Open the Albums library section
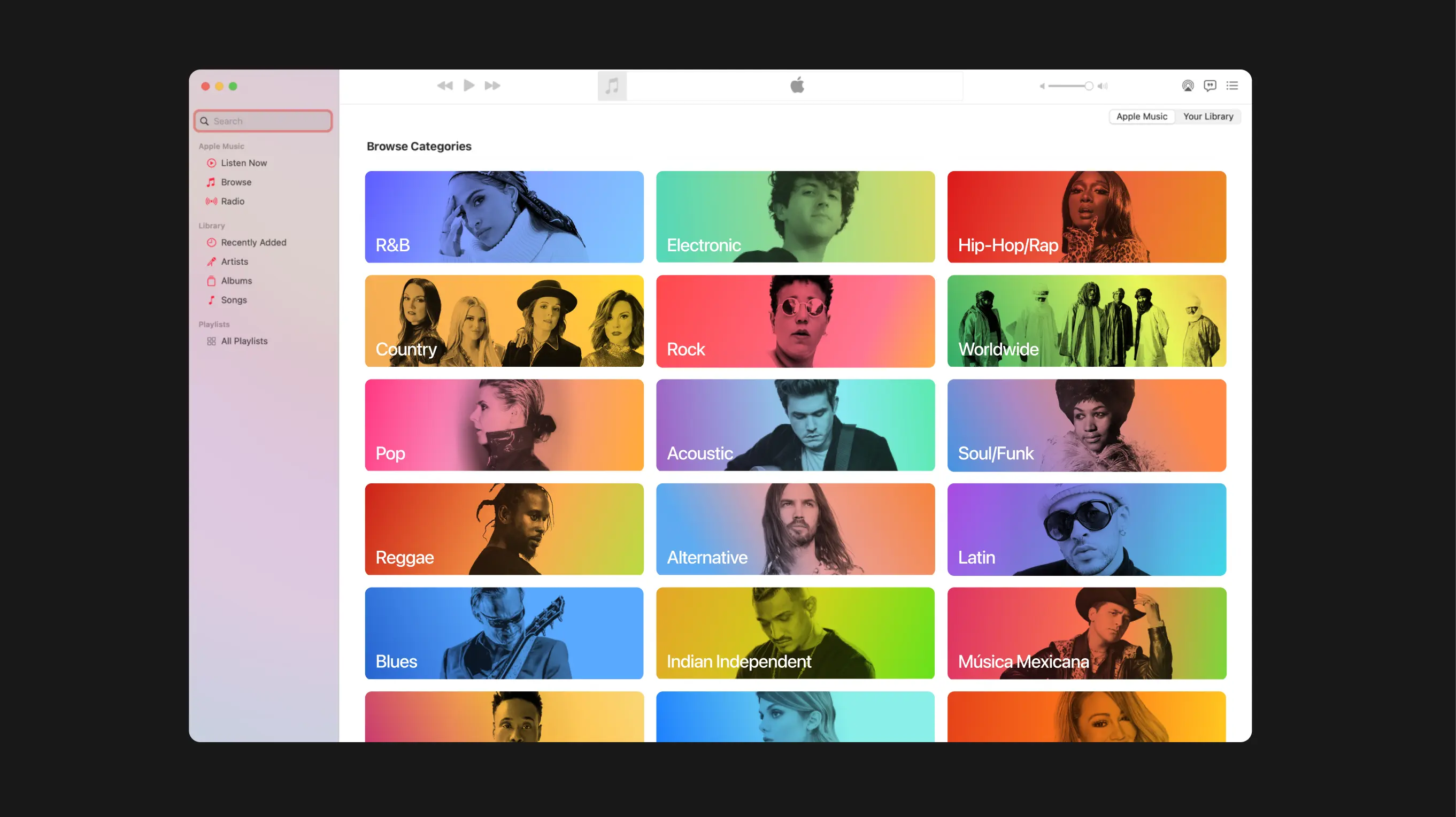 coord(236,281)
